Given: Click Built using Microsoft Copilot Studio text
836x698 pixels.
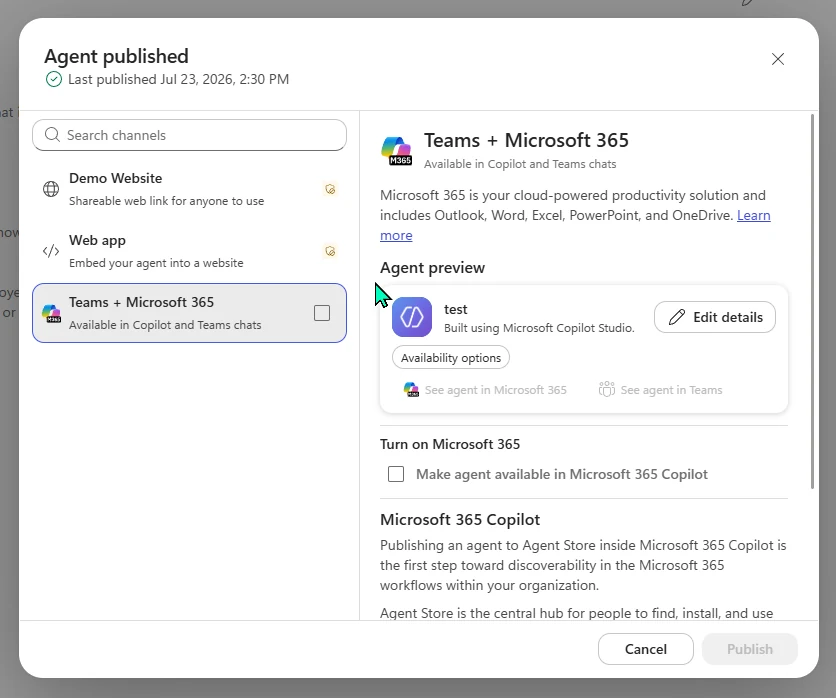Looking at the screenshot, I should pyautogui.click(x=540, y=328).
